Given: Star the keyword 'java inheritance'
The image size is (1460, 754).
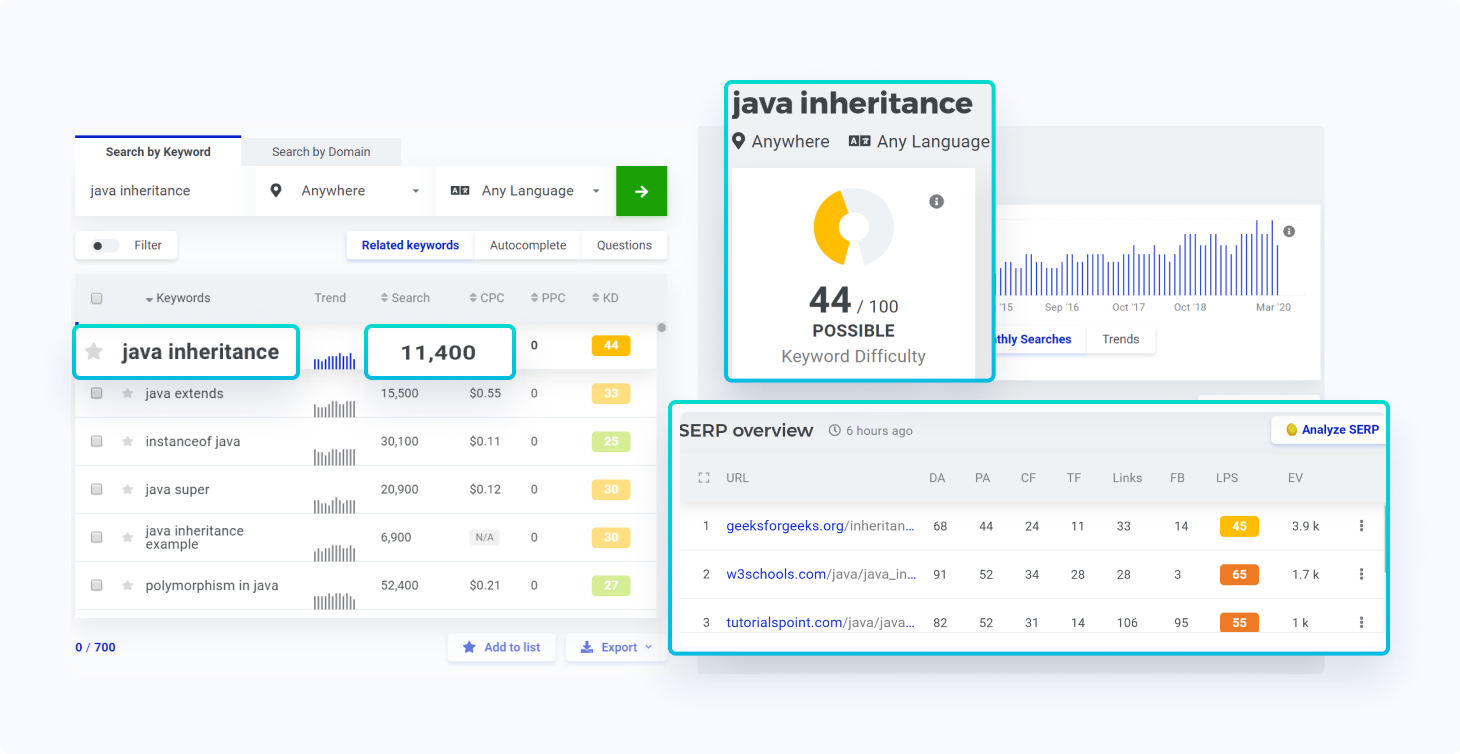Looking at the screenshot, I should [95, 352].
